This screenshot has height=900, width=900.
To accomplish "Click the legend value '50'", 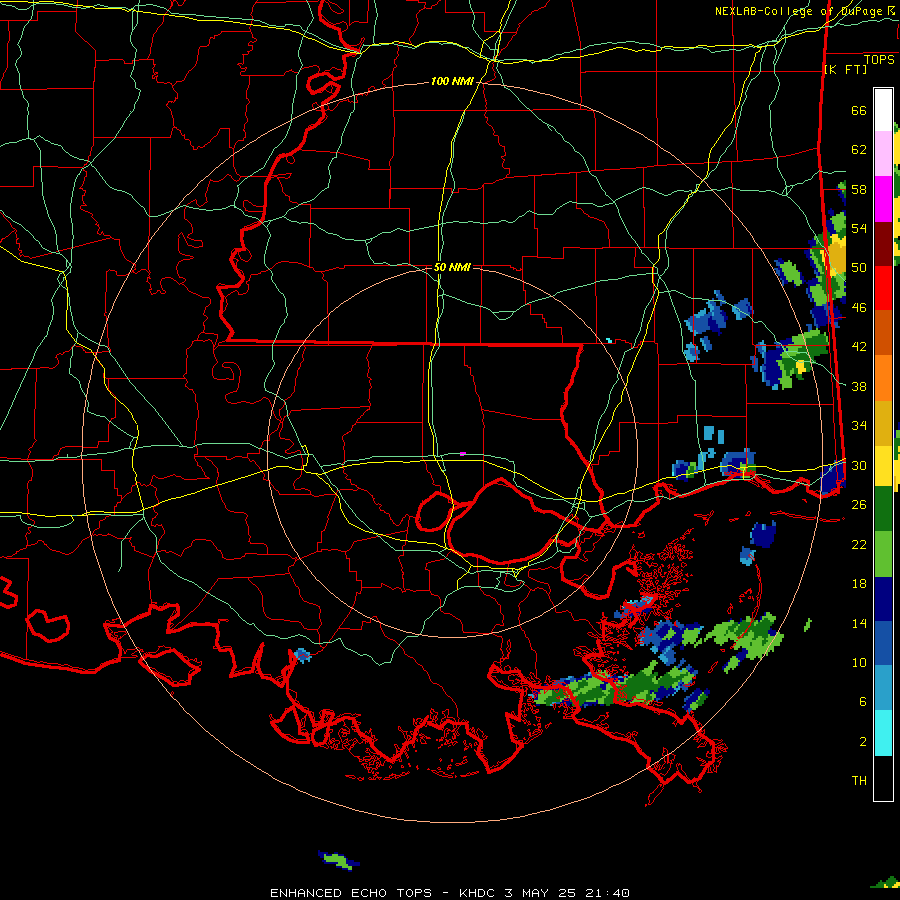I will (x=859, y=268).
